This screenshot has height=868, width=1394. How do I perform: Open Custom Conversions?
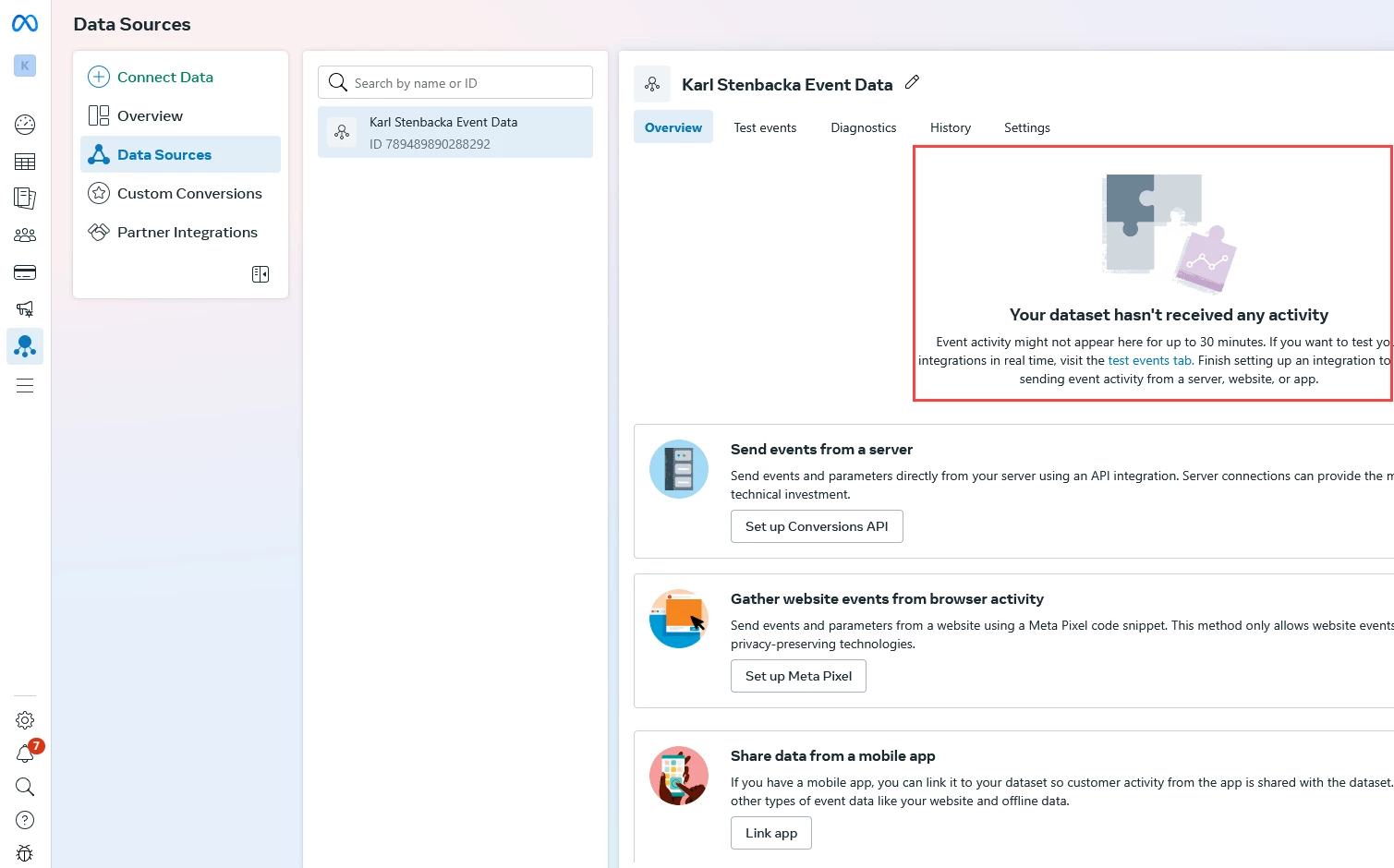point(180,193)
